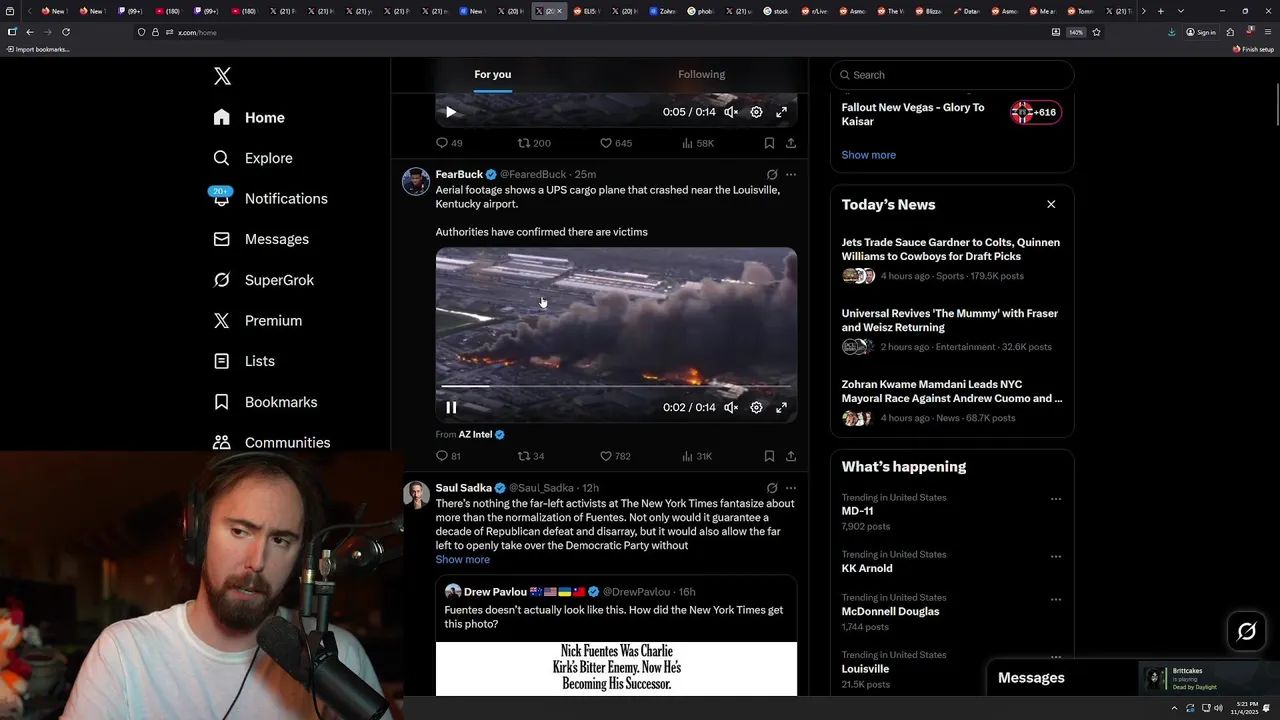Open more options for Louisville trend

(1055, 657)
